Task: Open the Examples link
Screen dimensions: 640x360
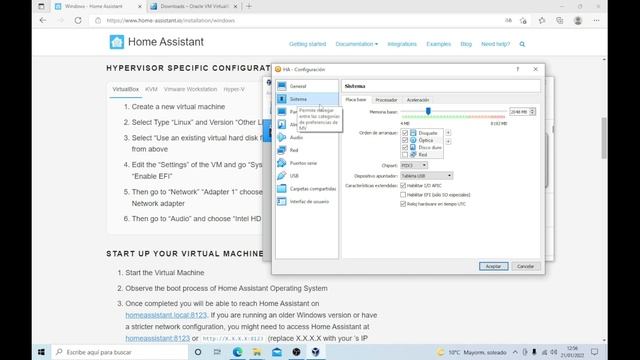Action: pyautogui.click(x=439, y=44)
